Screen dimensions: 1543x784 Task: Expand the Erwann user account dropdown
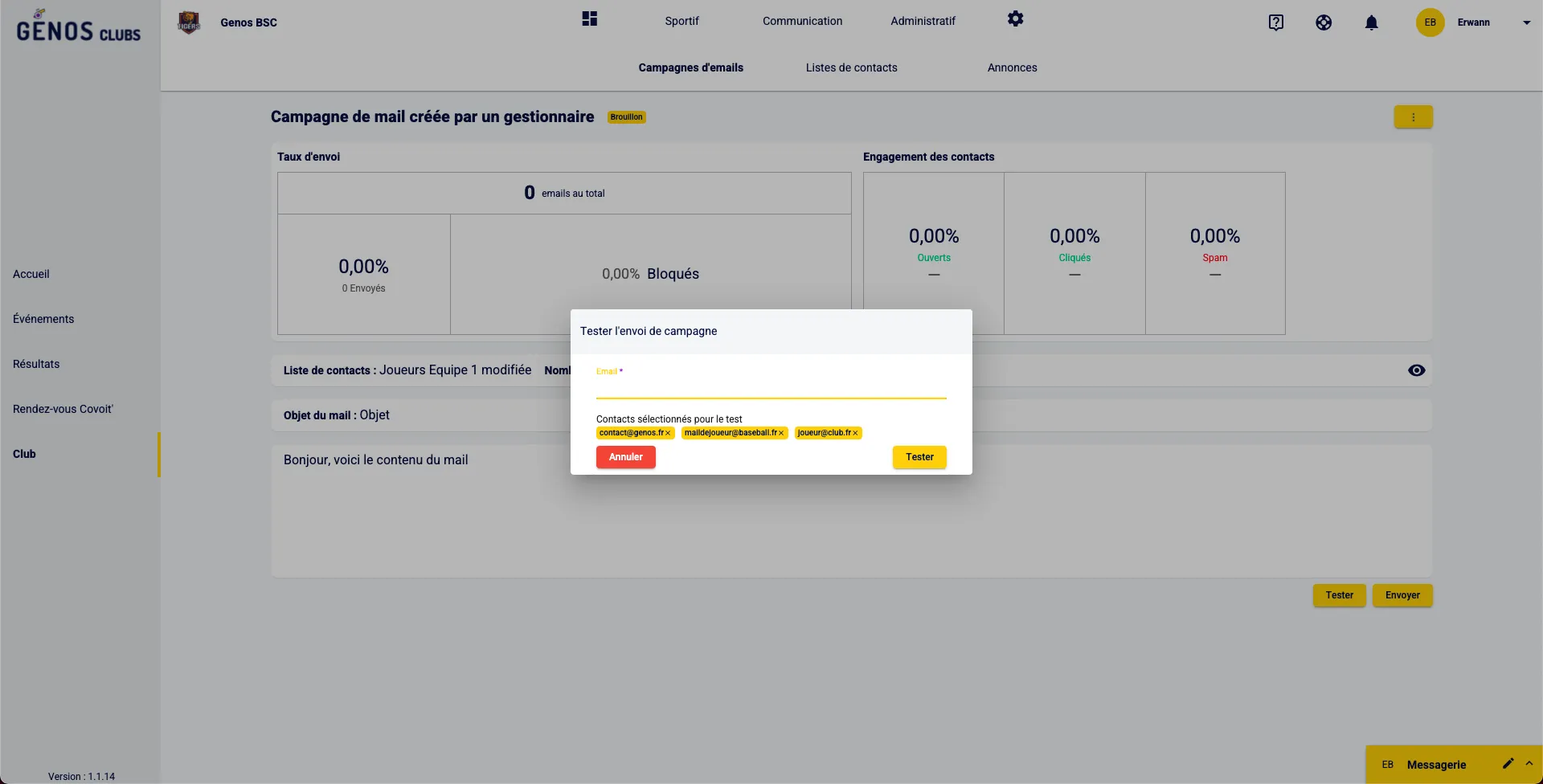(1526, 22)
